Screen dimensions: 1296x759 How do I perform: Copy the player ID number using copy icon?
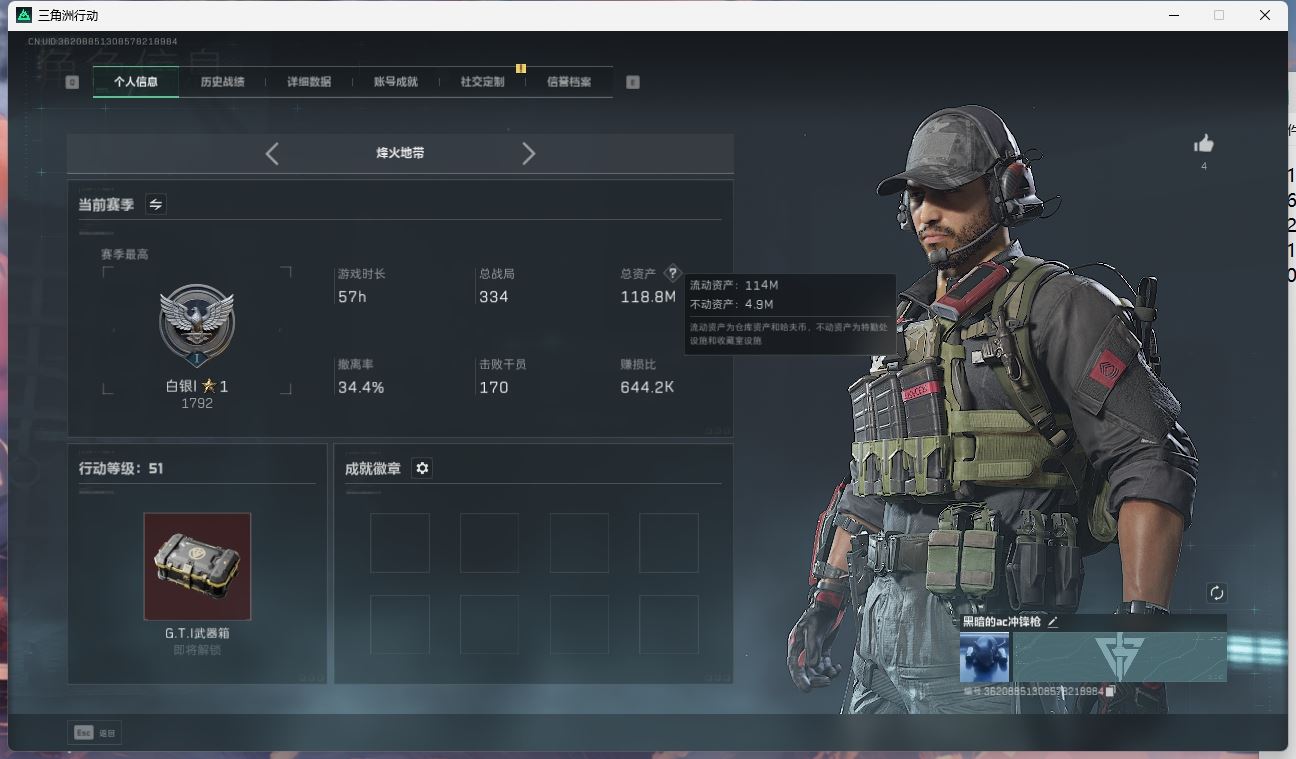pos(1111,691)
